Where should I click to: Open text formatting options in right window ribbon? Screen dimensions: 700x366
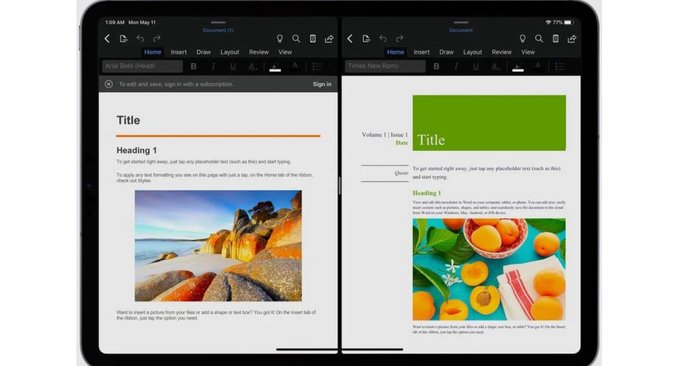(496, 67)
